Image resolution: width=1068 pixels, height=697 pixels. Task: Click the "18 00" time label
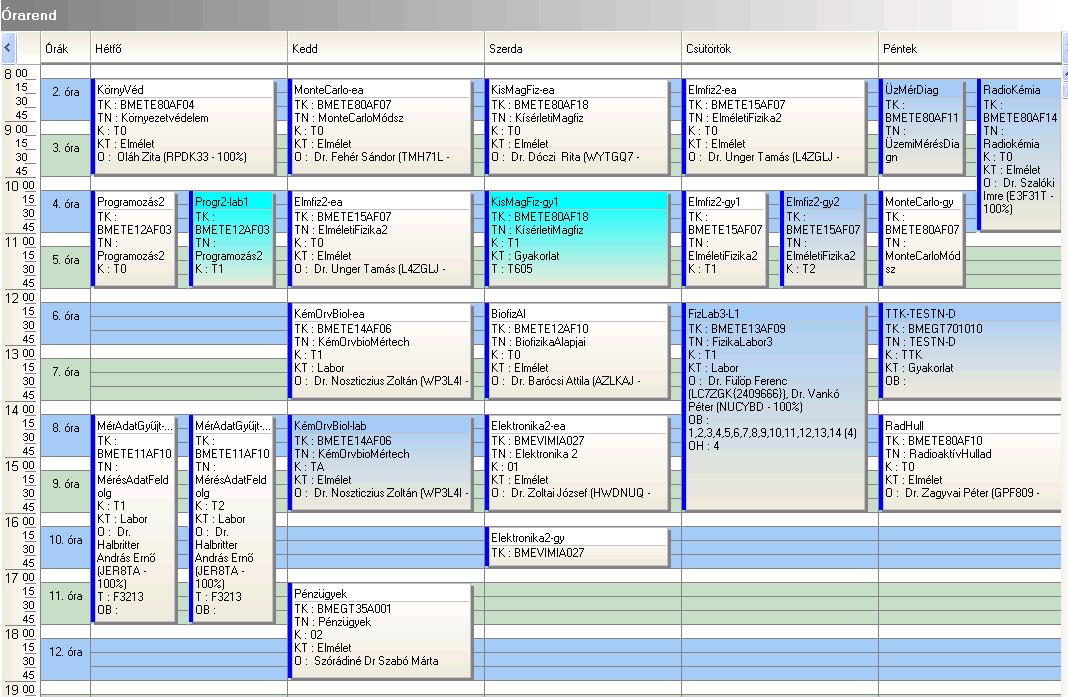pos(20,633)
